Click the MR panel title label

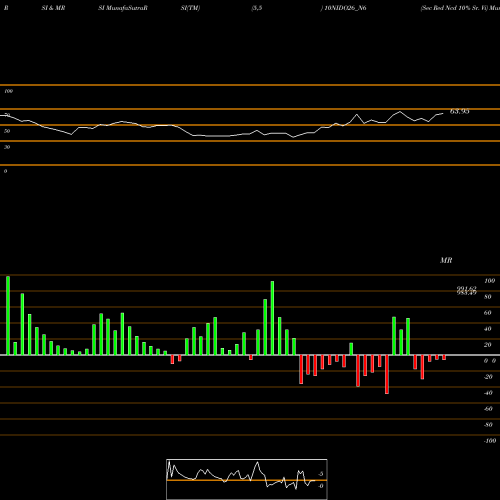click(x=446, y=260)
